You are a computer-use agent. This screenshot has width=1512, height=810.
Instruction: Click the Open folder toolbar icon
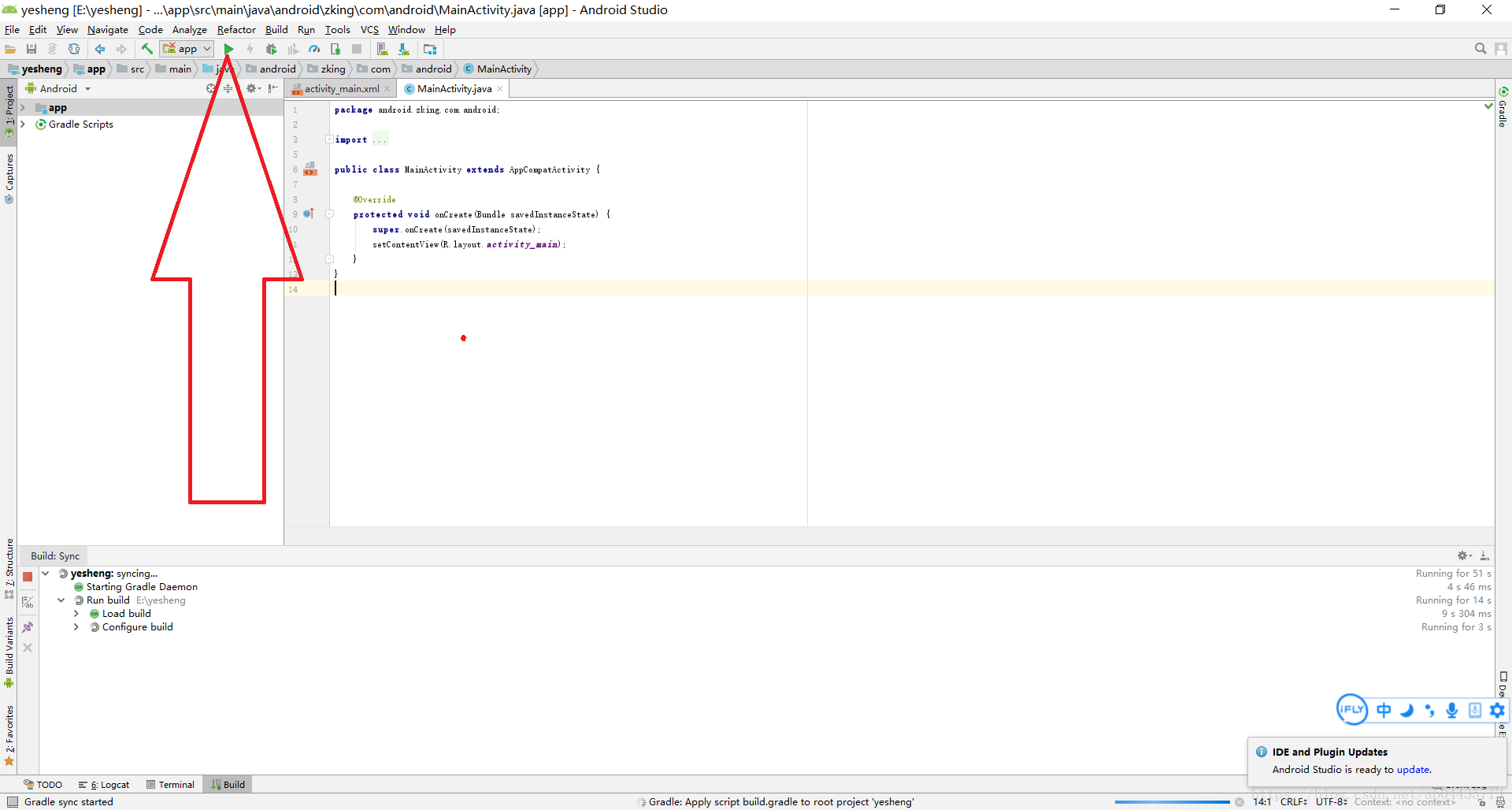pyautogui.click(x=10, y=49)
